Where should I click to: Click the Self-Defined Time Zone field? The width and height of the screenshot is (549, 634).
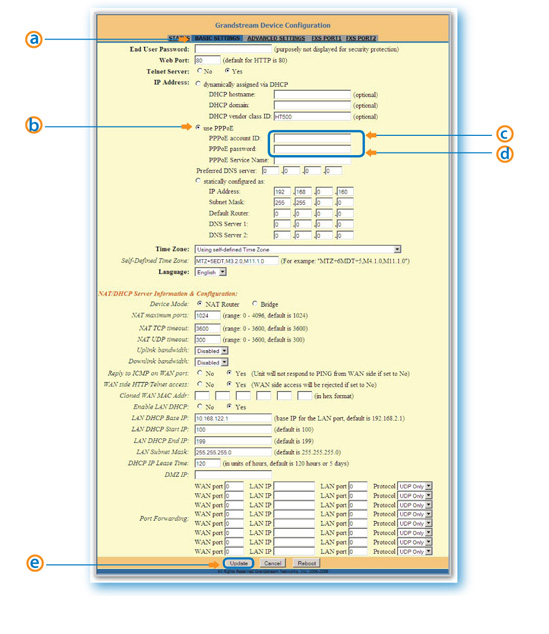pyautogui.click(x=236, y=261)
